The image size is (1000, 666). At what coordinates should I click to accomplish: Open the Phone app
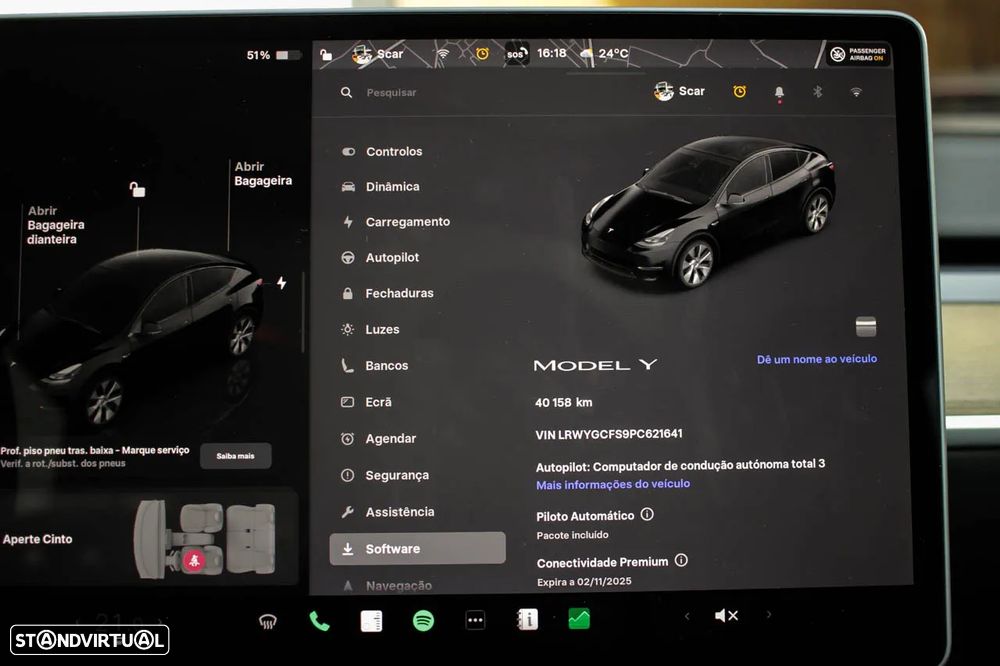[x=319, y=621]
